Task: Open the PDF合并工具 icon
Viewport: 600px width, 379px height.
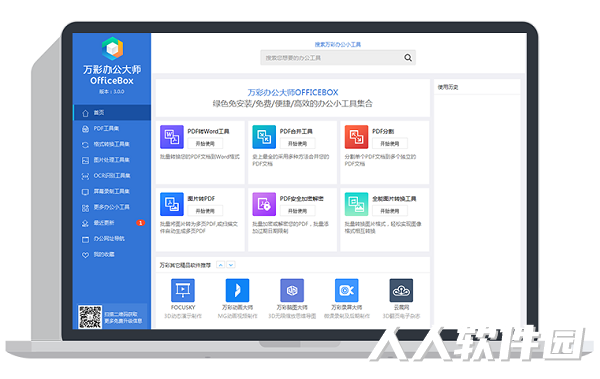Action: [264, 137]
